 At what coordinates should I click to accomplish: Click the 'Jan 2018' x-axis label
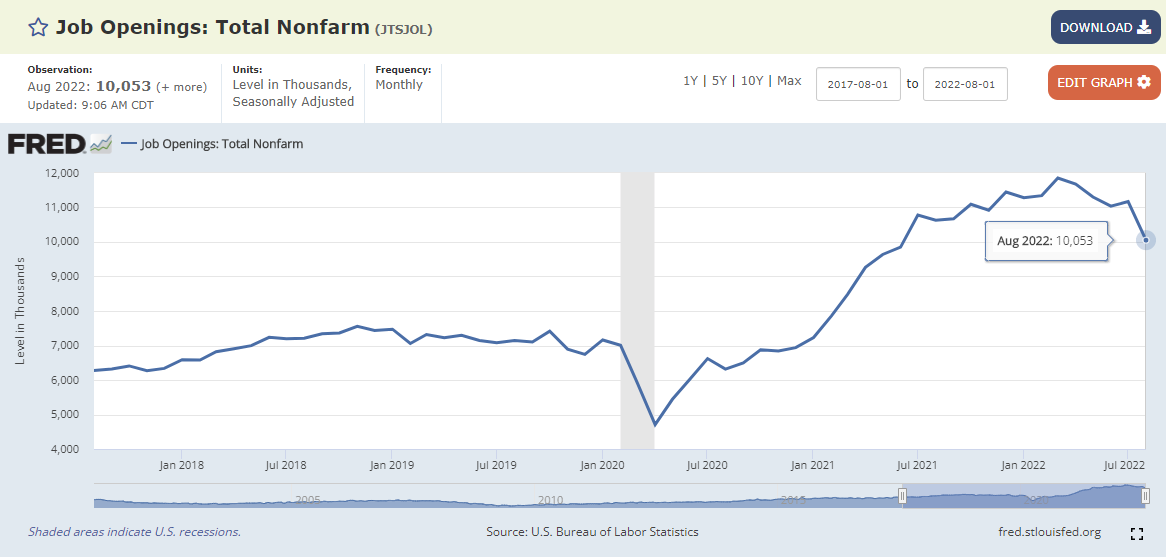click(x=182, y=466)
